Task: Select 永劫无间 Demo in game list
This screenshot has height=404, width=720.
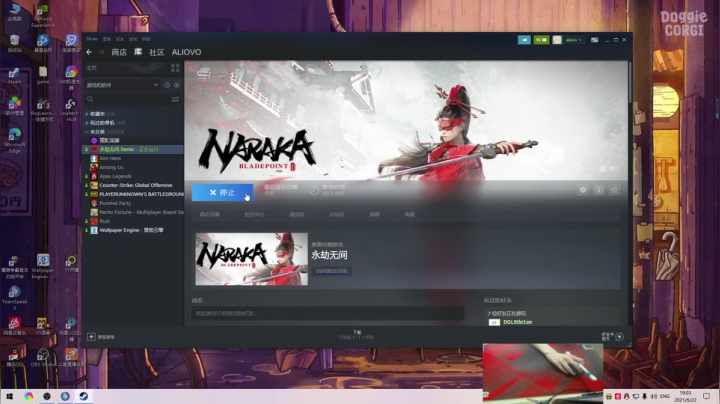Action: [x=133, y=149]
